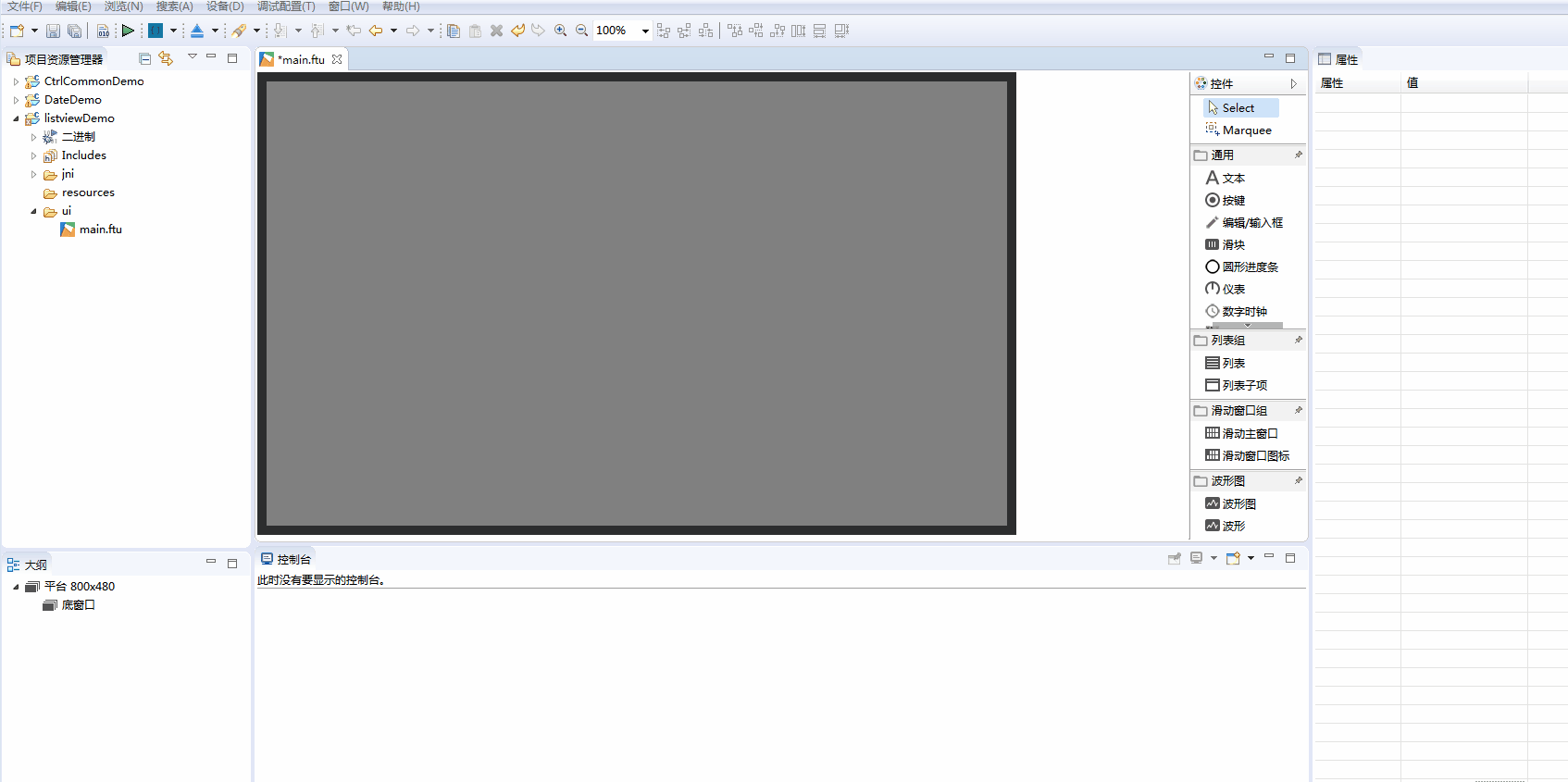Collapse the listviewDemo project node
This screenshot has height=782, width=1568.
point(16,118)
